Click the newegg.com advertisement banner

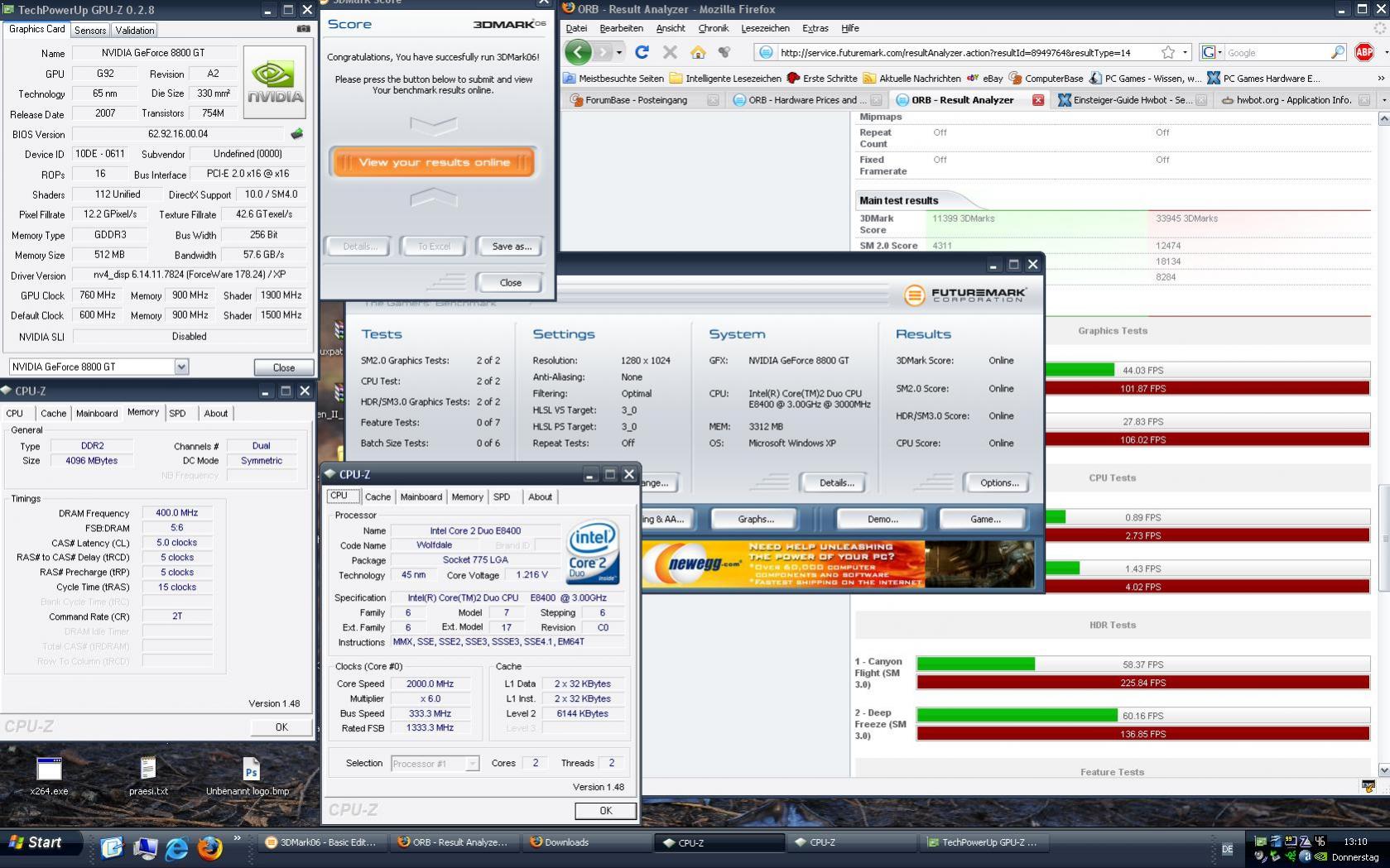pos(839,564)
